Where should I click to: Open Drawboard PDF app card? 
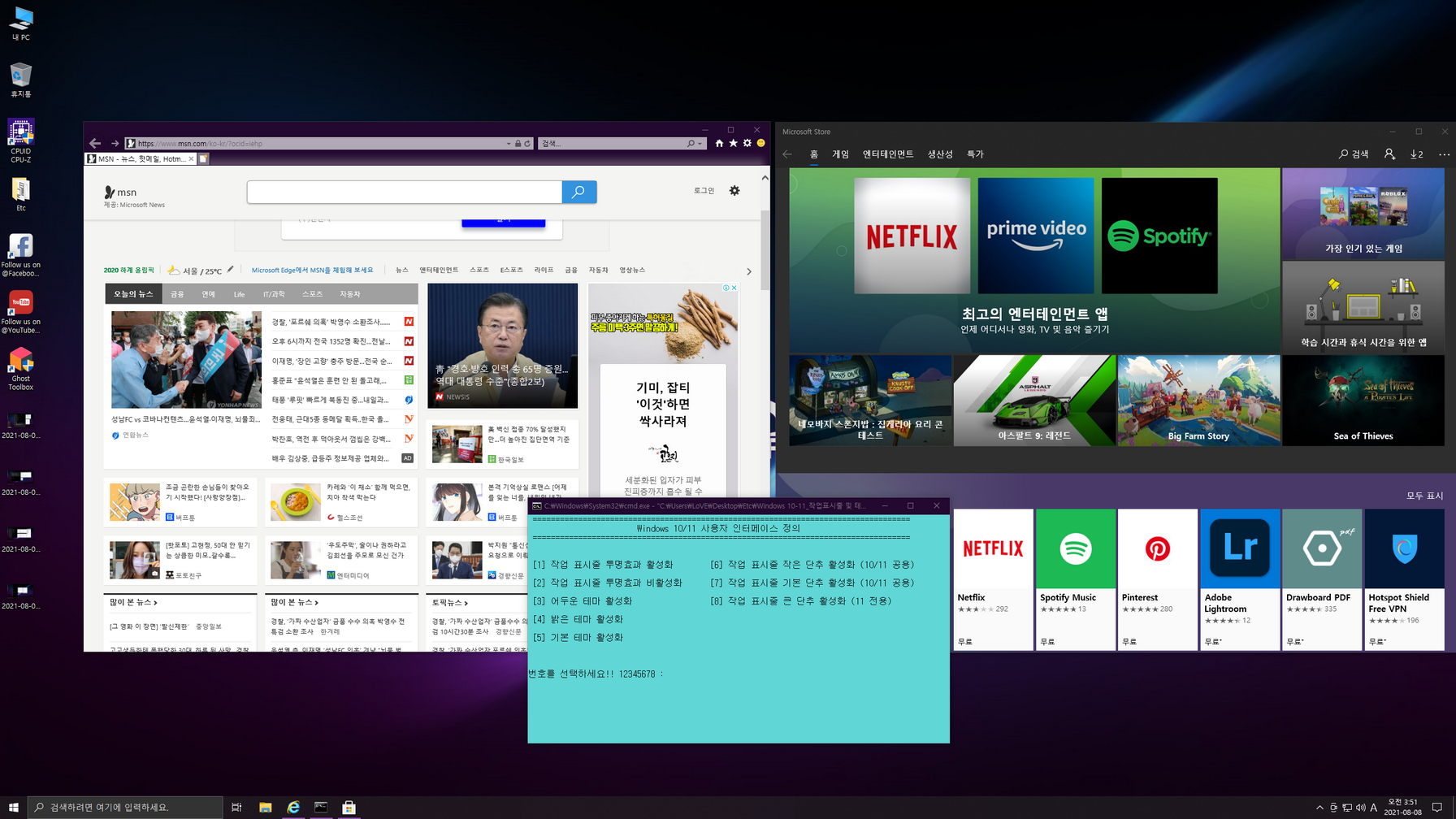[1322, 579]
